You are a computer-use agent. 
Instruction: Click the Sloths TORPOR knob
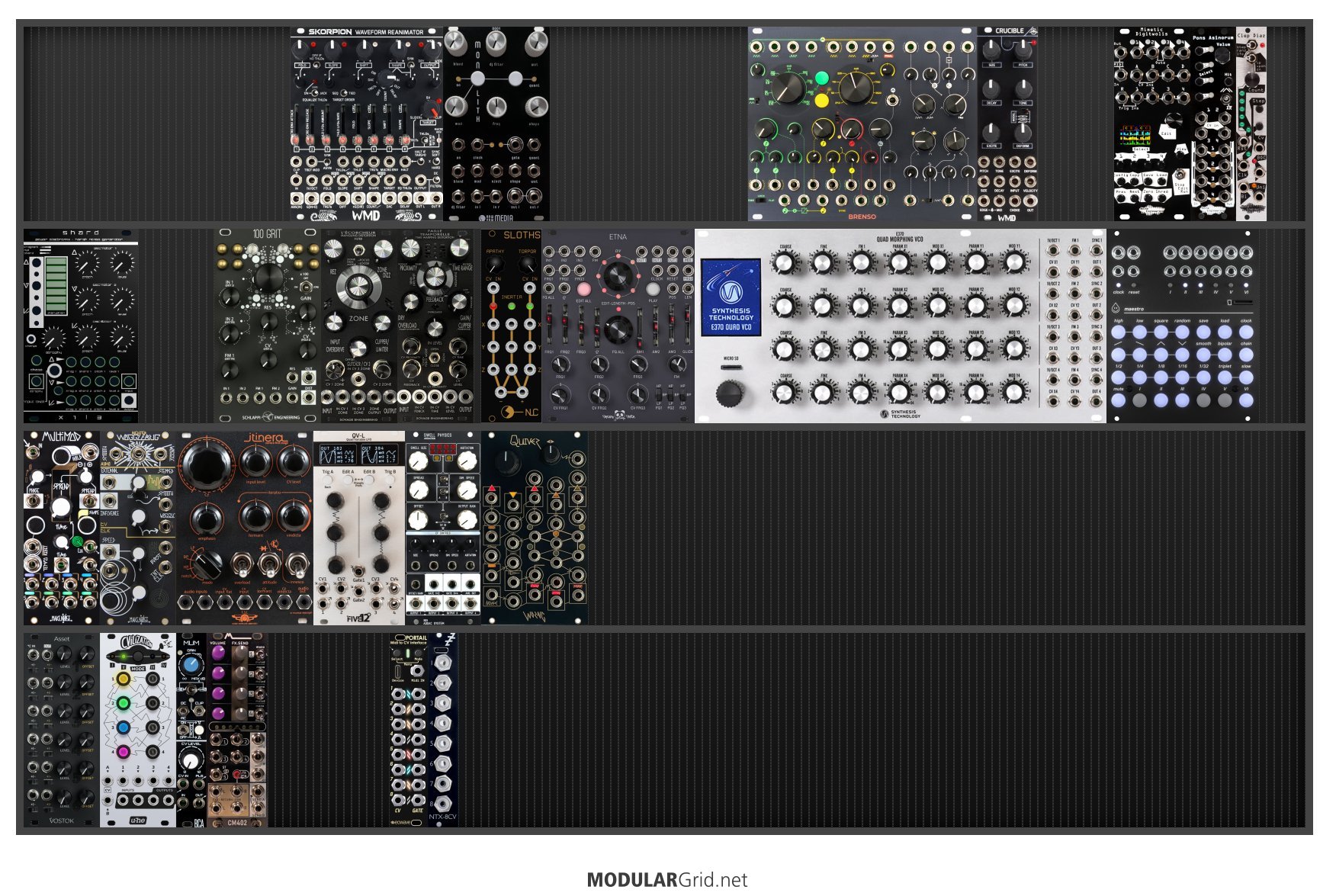click(527, 265)
